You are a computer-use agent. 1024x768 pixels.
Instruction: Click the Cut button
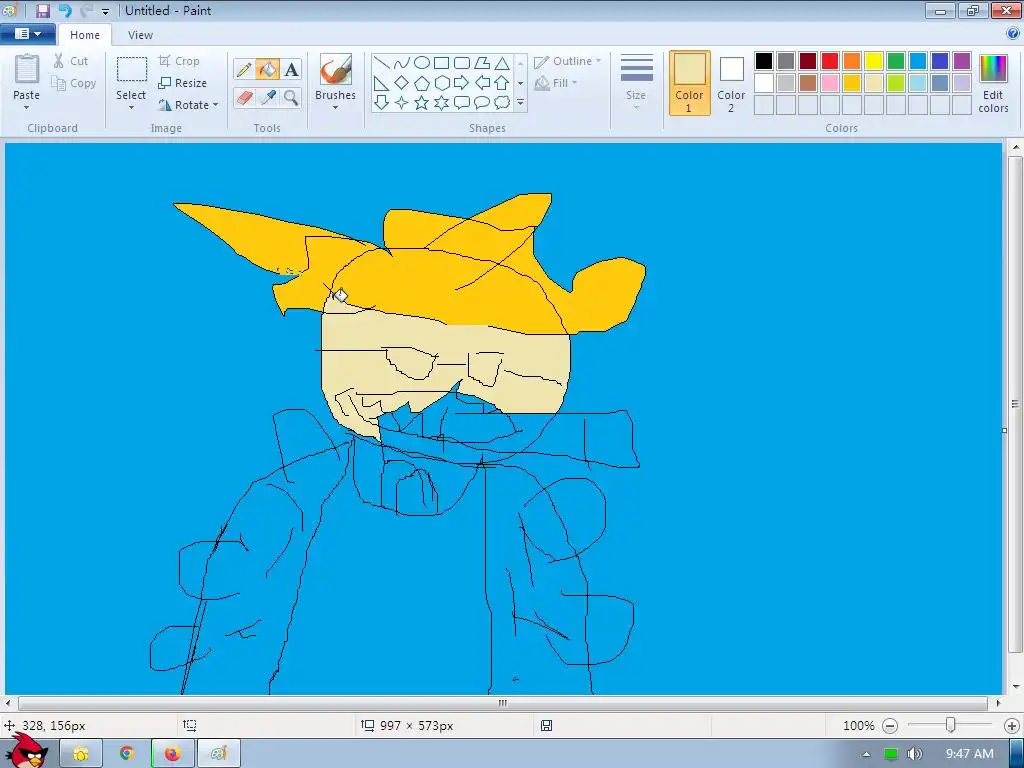point(71,61)
